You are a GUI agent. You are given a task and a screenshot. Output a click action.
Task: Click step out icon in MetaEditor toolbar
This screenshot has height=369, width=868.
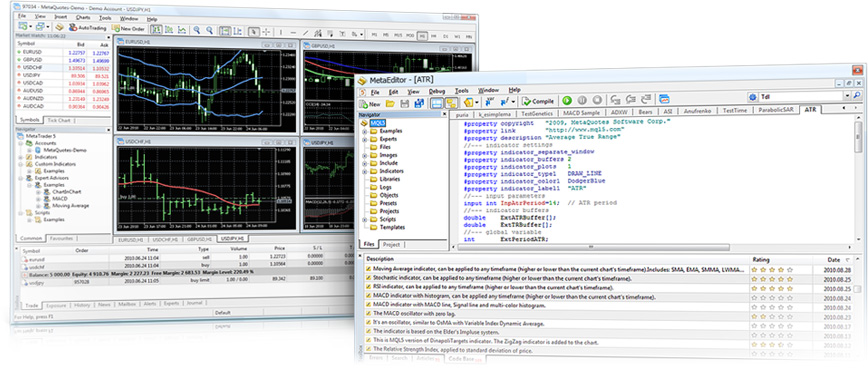(x=645, y=99)
